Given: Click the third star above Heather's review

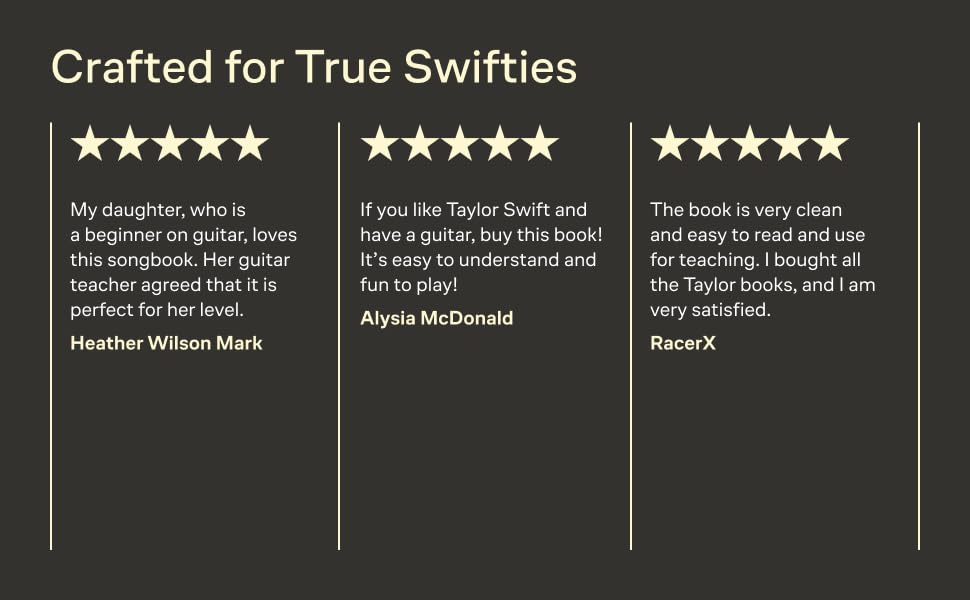Looking at the screenshot, I should coord(170,144).
